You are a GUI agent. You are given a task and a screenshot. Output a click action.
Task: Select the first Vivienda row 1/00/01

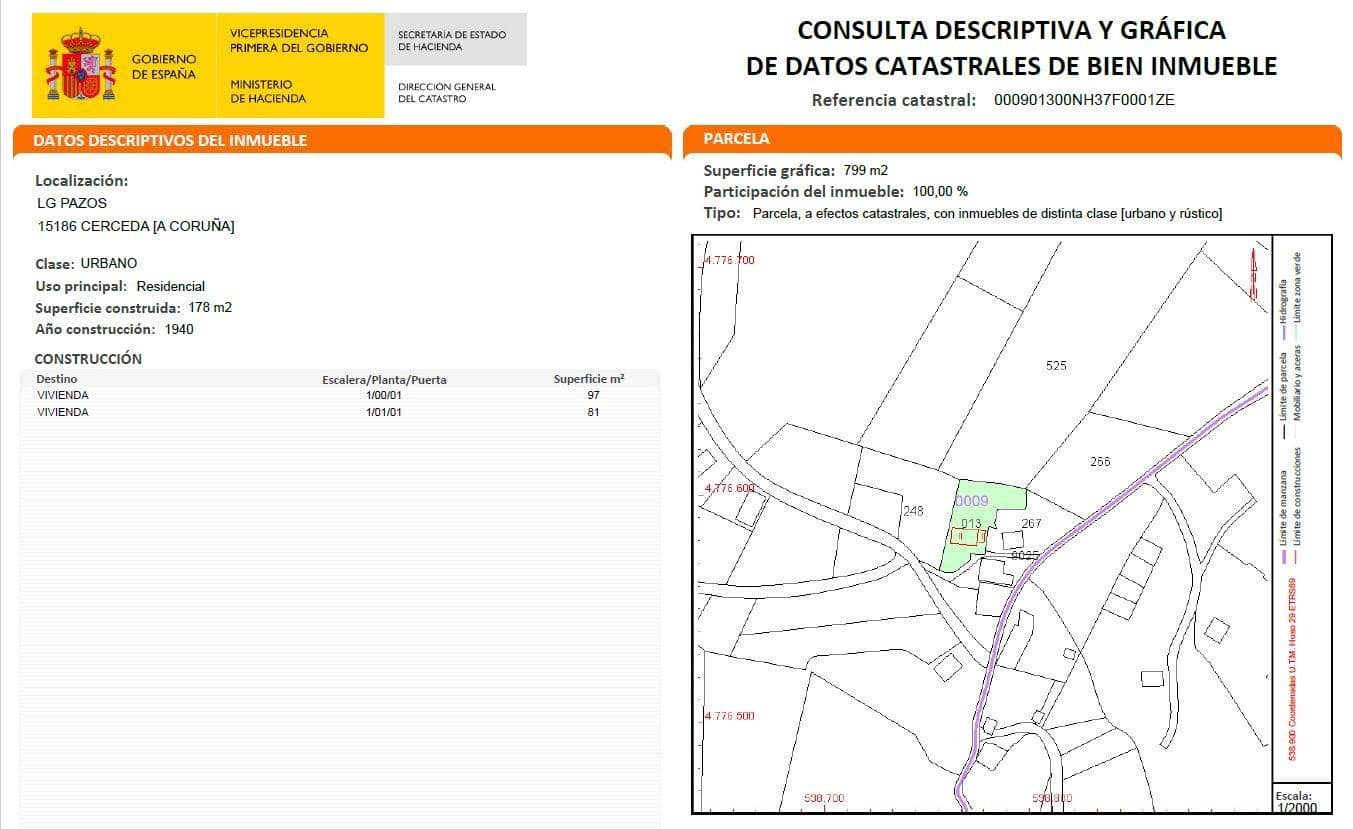[339, 395]
